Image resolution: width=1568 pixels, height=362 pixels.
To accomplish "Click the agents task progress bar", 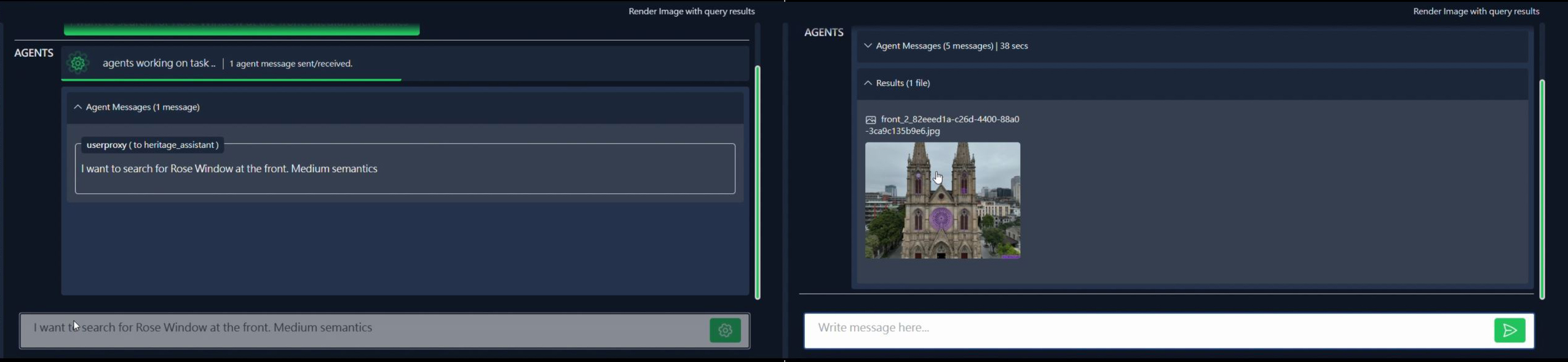I will [232, 80].
